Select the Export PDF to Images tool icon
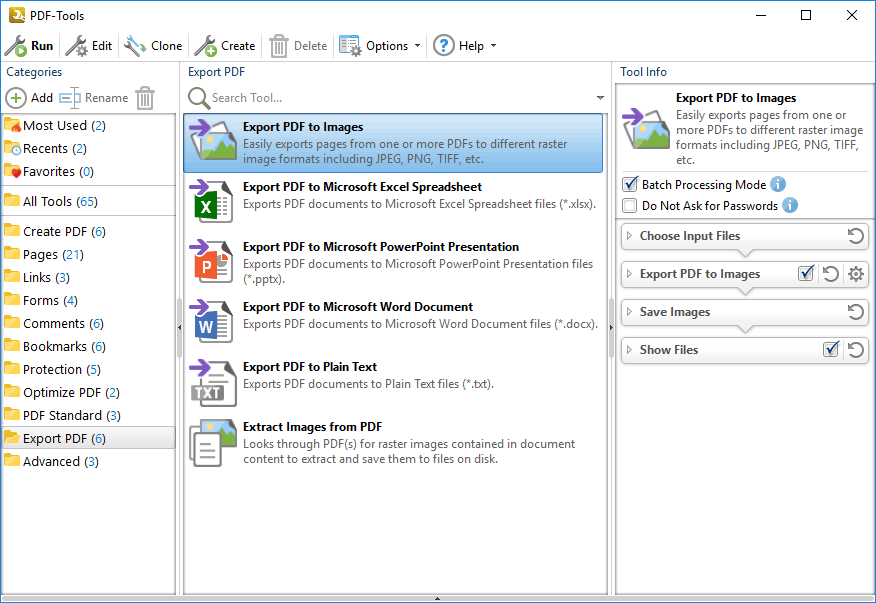This screenshot has width=876, height=603. [212, 140]
